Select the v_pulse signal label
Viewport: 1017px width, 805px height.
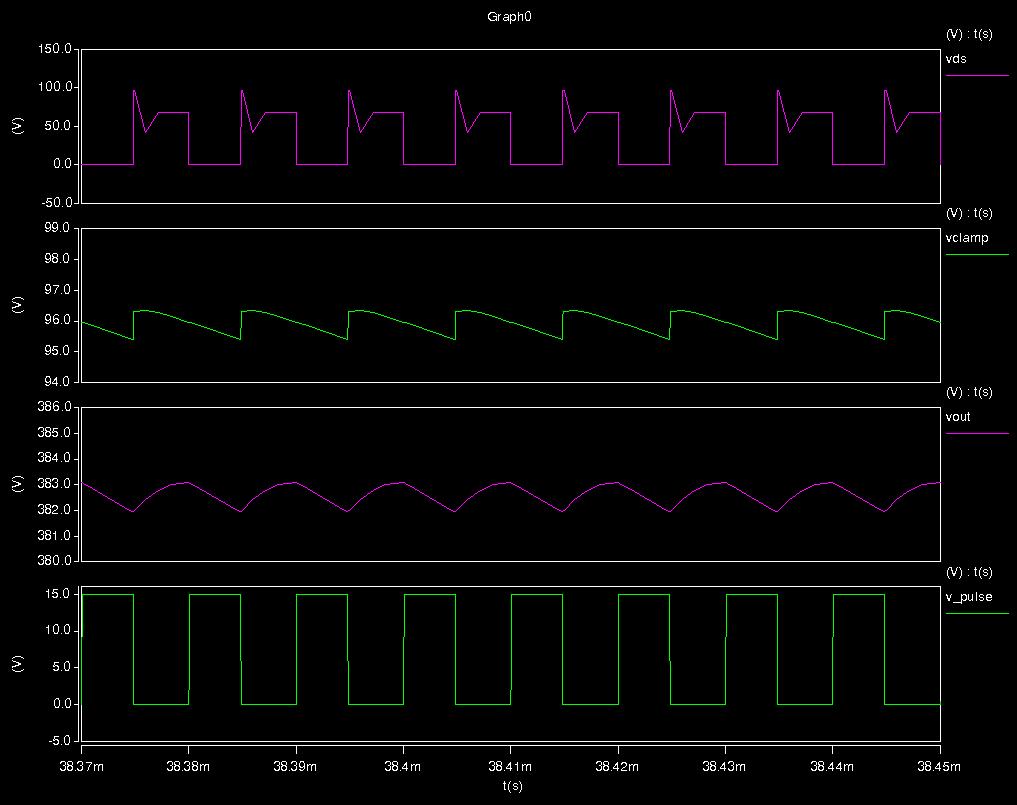[969, 597]
